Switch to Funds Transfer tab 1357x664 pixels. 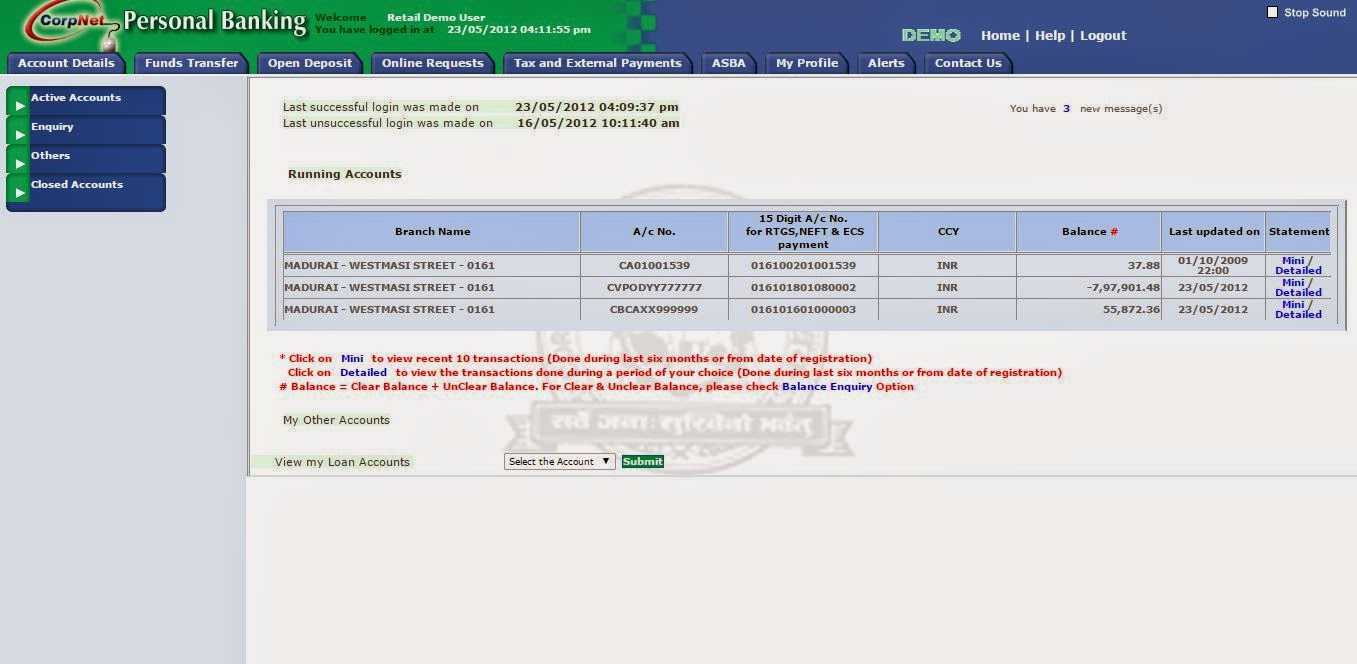click(x=191, y=63)
